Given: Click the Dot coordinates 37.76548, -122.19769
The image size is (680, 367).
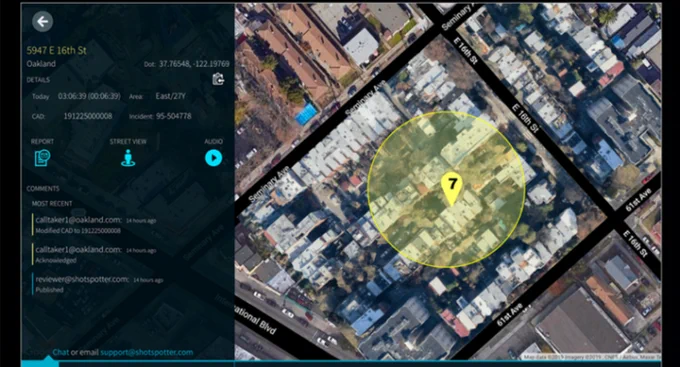Looking at the screenshot, I should coord(194,64).
